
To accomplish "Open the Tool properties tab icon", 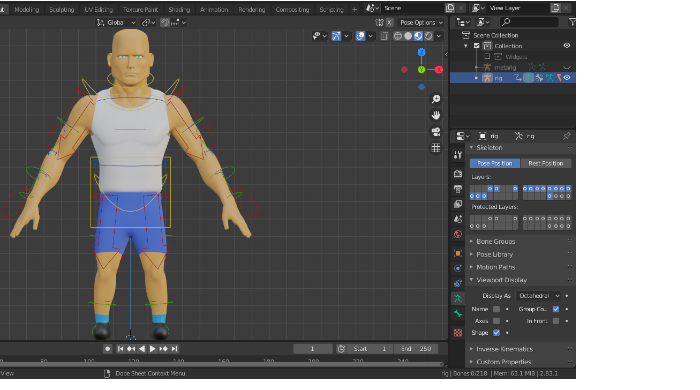I will pyautogui.click(x=458, y=155).
